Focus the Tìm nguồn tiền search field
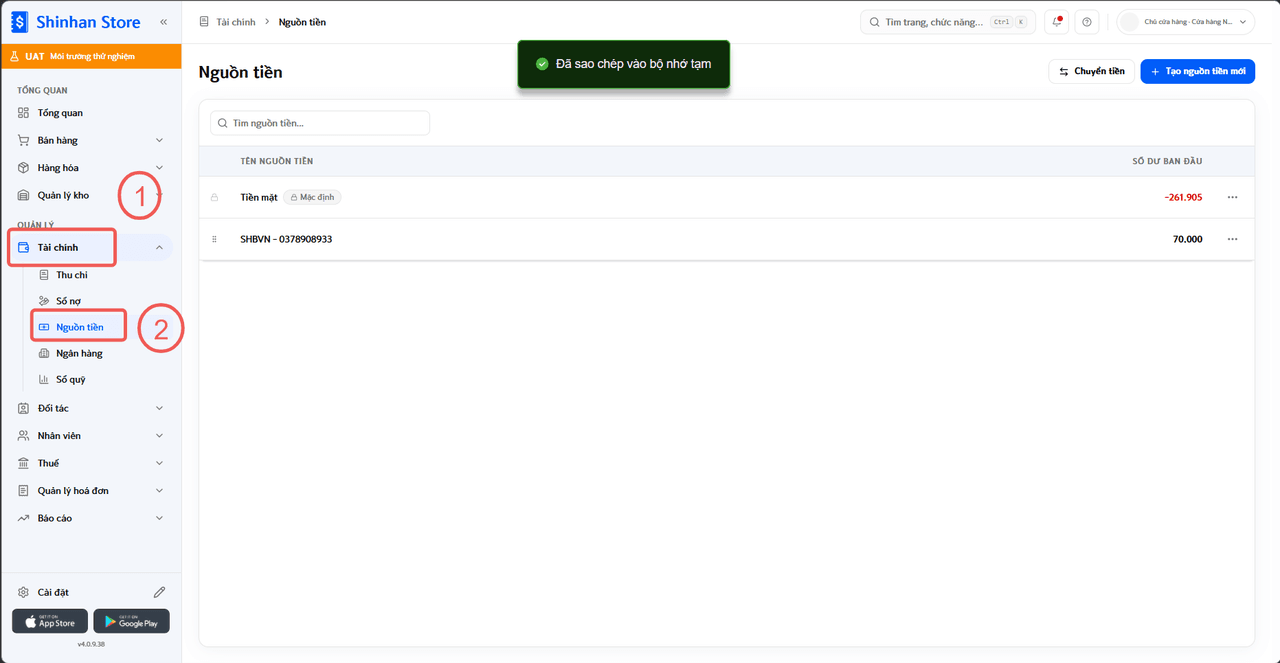Image resolution: width=1280 pixels, height=663 pixels. tap(320, 123)
